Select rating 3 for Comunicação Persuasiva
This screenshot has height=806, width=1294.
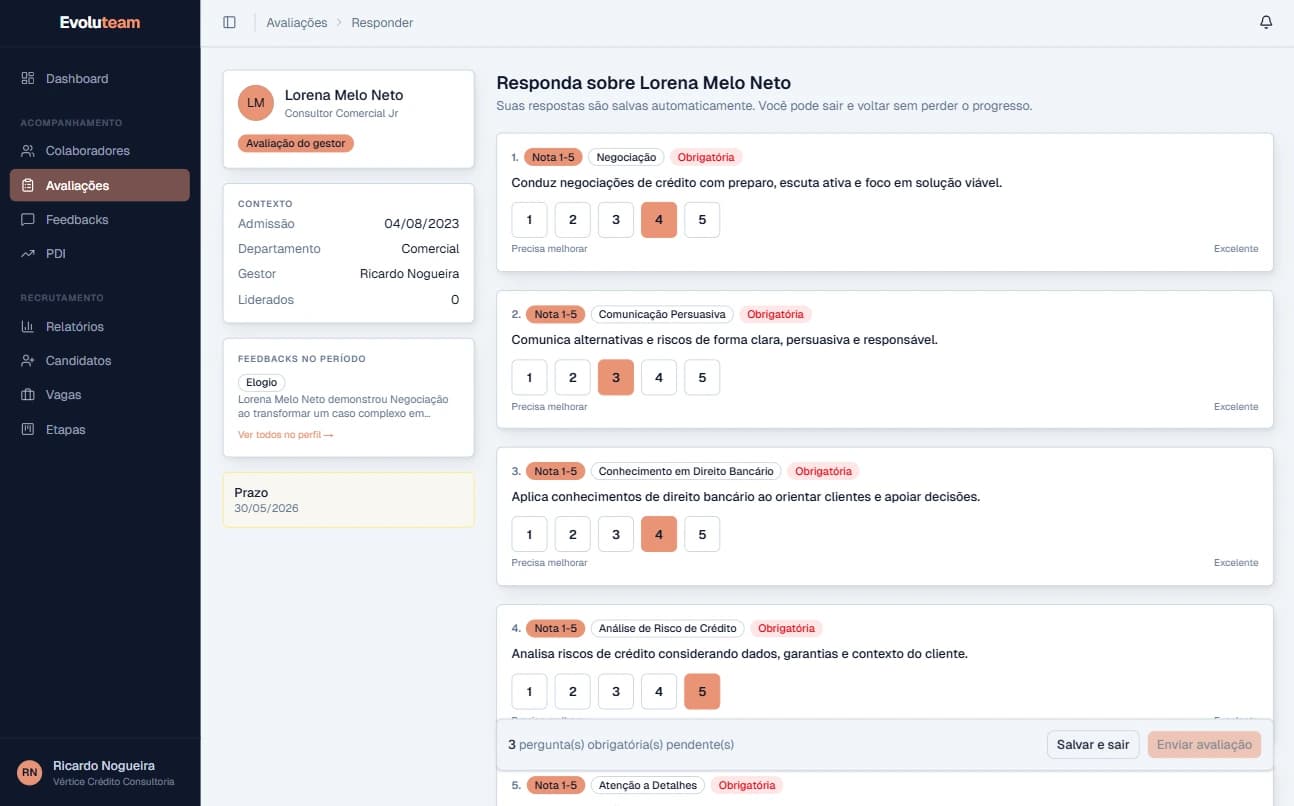616,377
